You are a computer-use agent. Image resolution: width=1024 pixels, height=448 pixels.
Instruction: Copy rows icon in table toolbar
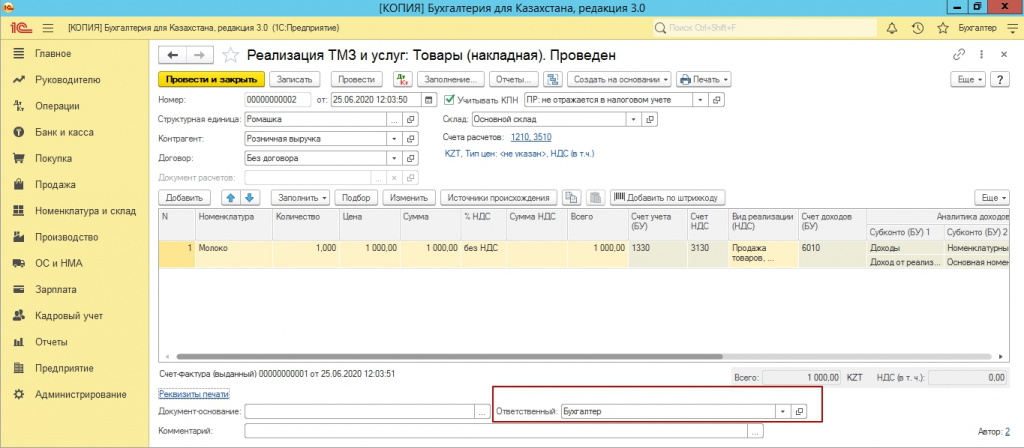click(x=571, y=197)
